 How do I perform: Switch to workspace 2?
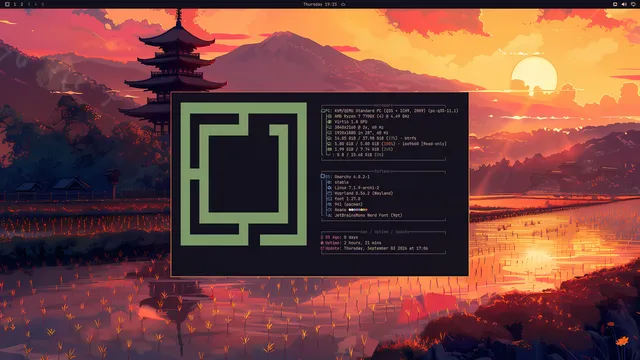22,4
